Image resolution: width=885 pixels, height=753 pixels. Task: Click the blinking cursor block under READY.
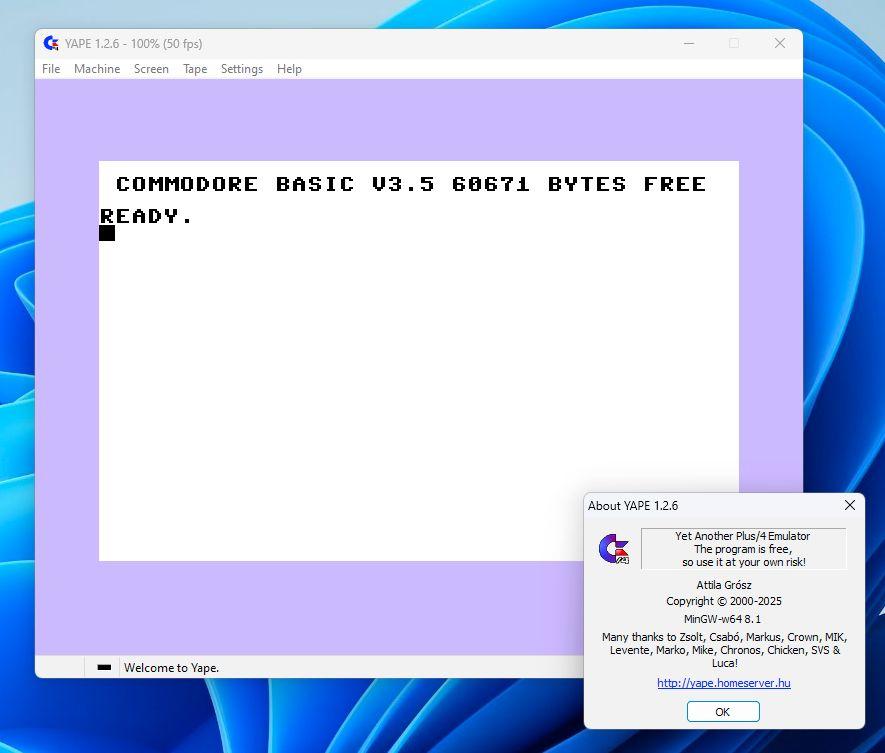[x=107, y=233]
